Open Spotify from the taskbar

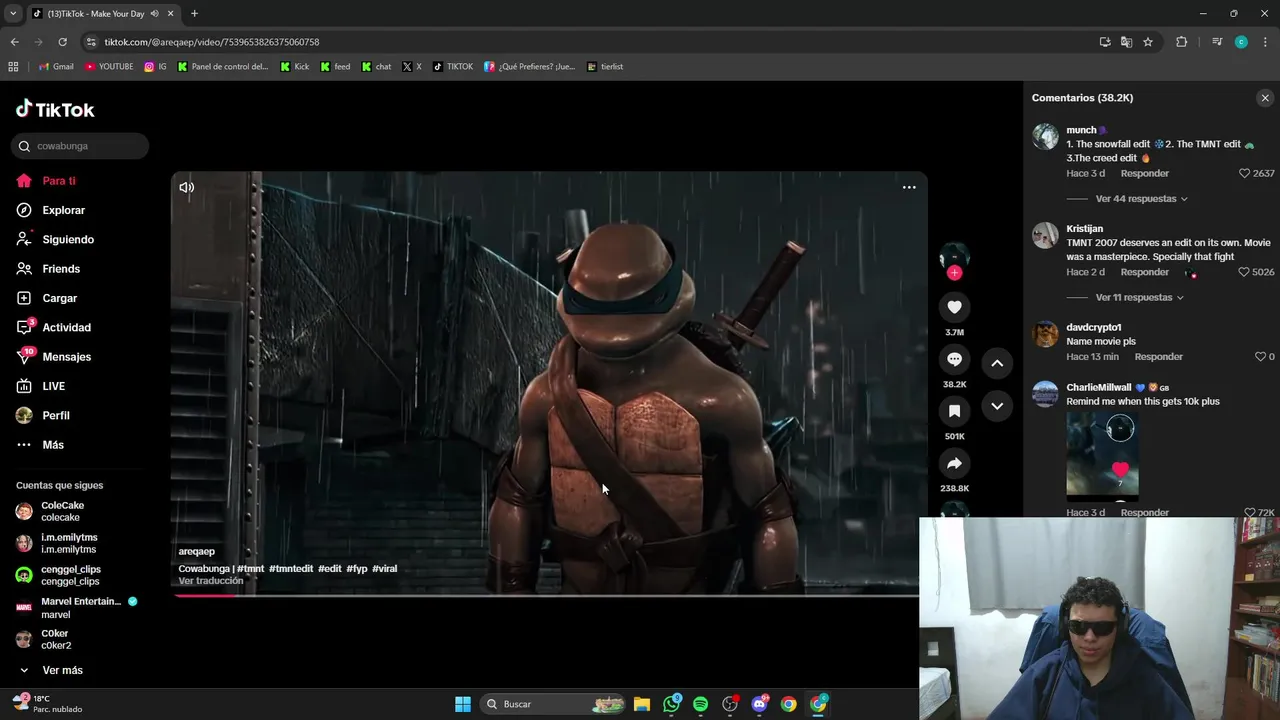point(700,704)
